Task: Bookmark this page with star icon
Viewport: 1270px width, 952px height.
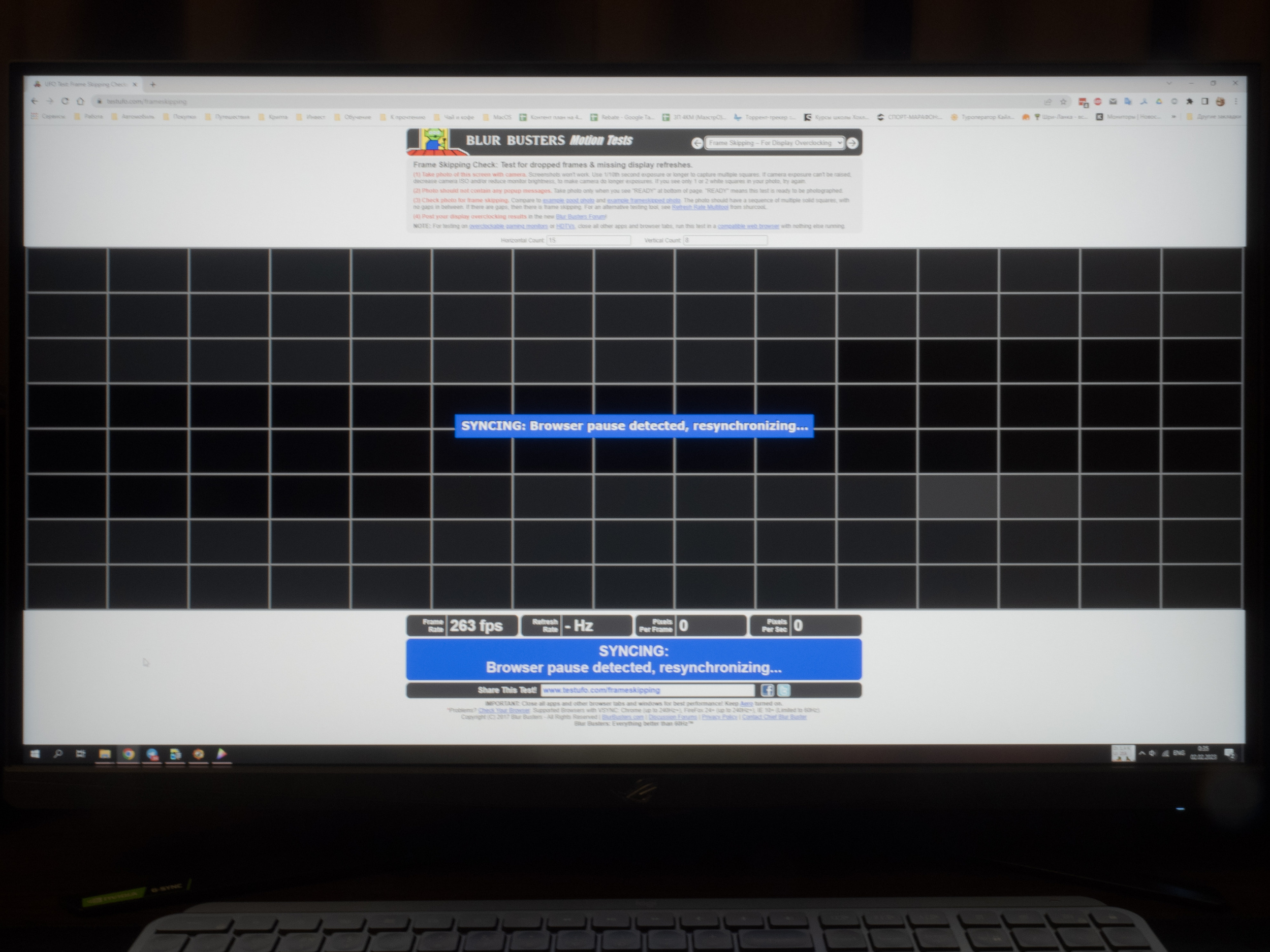Action: 1063,102
